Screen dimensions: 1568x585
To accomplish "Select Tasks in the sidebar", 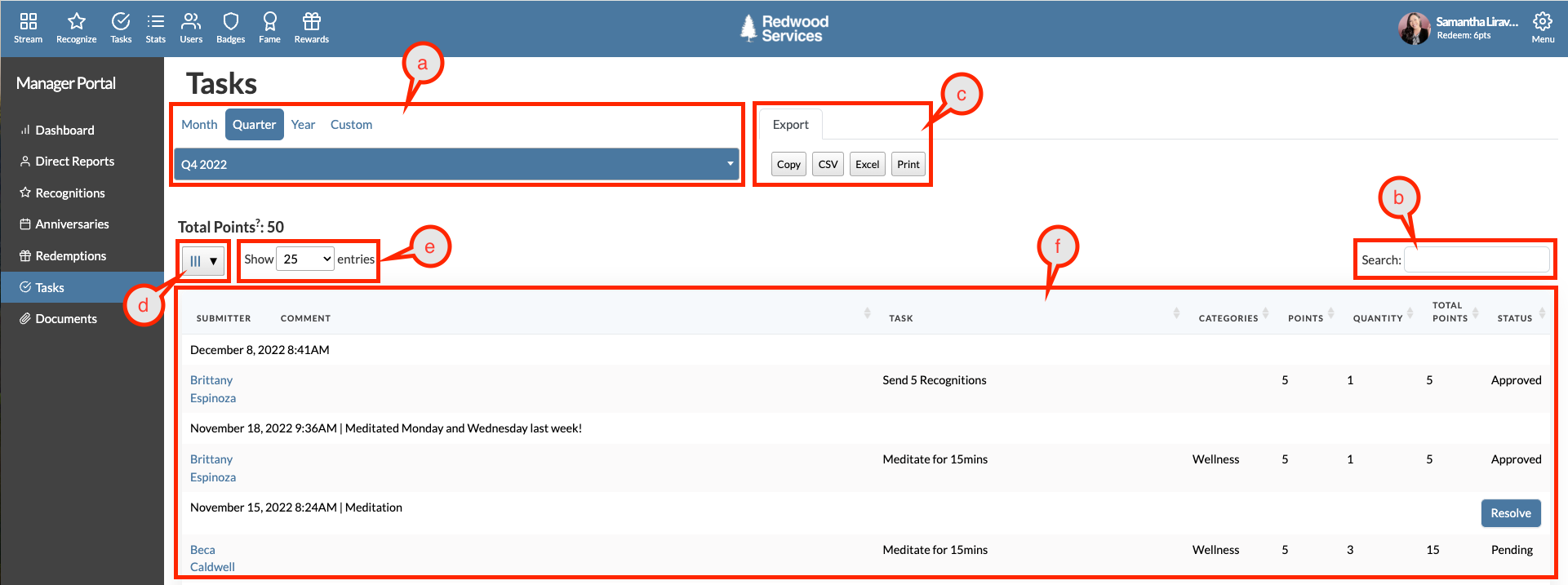I will 82,287.
